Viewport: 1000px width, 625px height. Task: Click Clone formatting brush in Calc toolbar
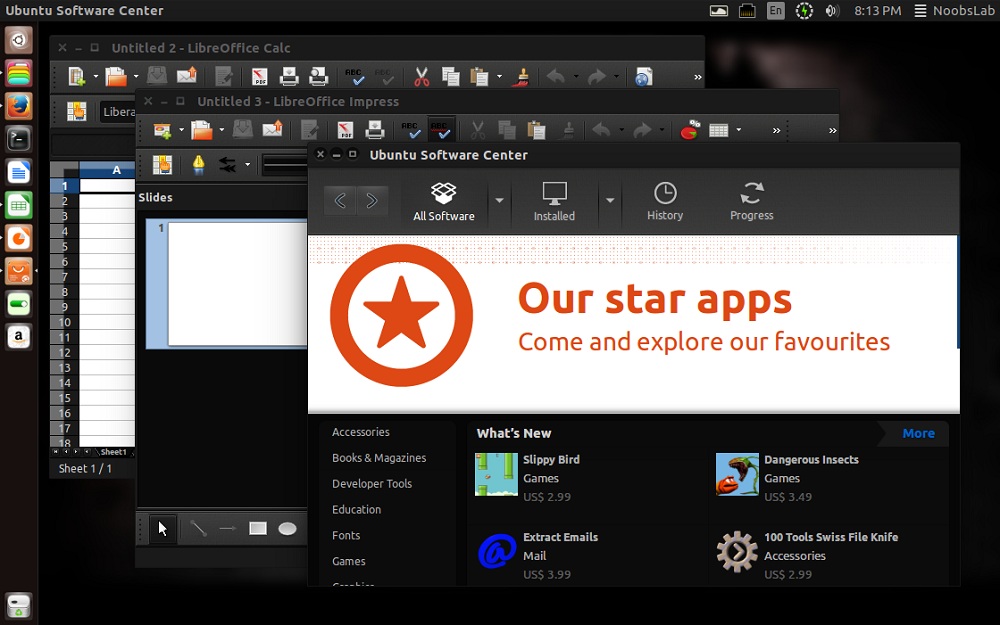(x=520, y=77)
